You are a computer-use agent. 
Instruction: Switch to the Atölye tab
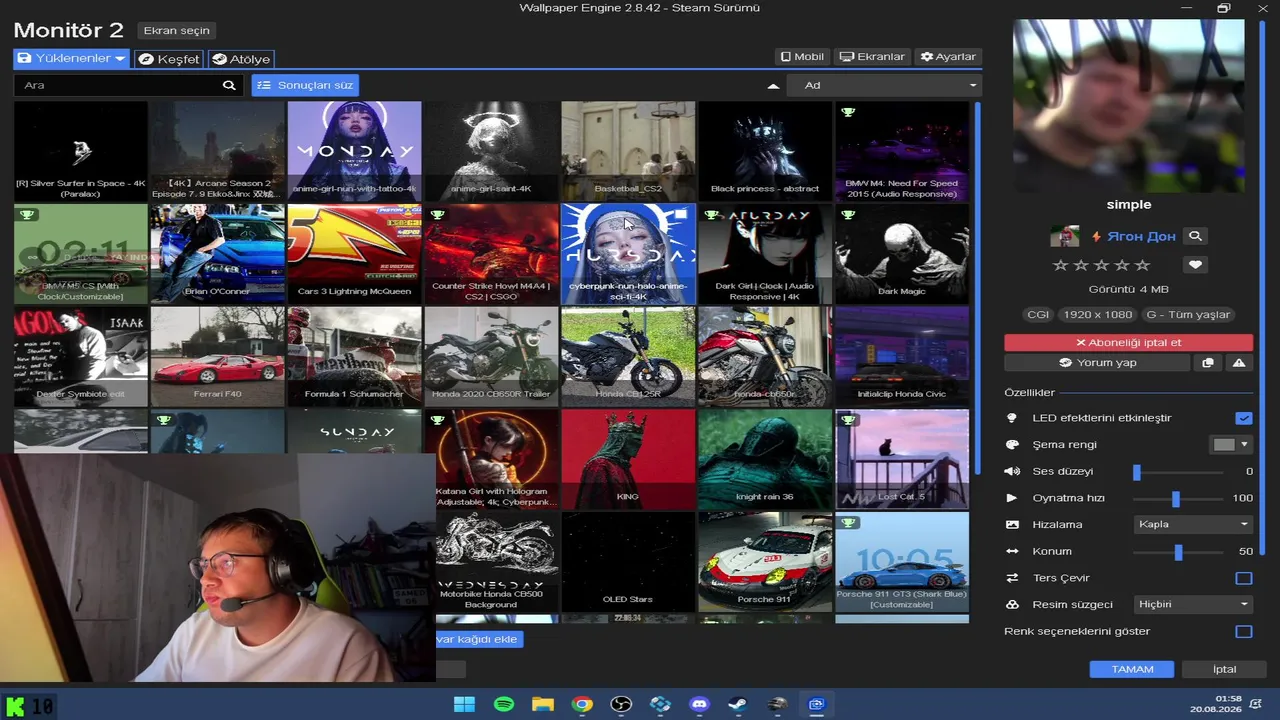pyautogui.click(x=241, y=59)
